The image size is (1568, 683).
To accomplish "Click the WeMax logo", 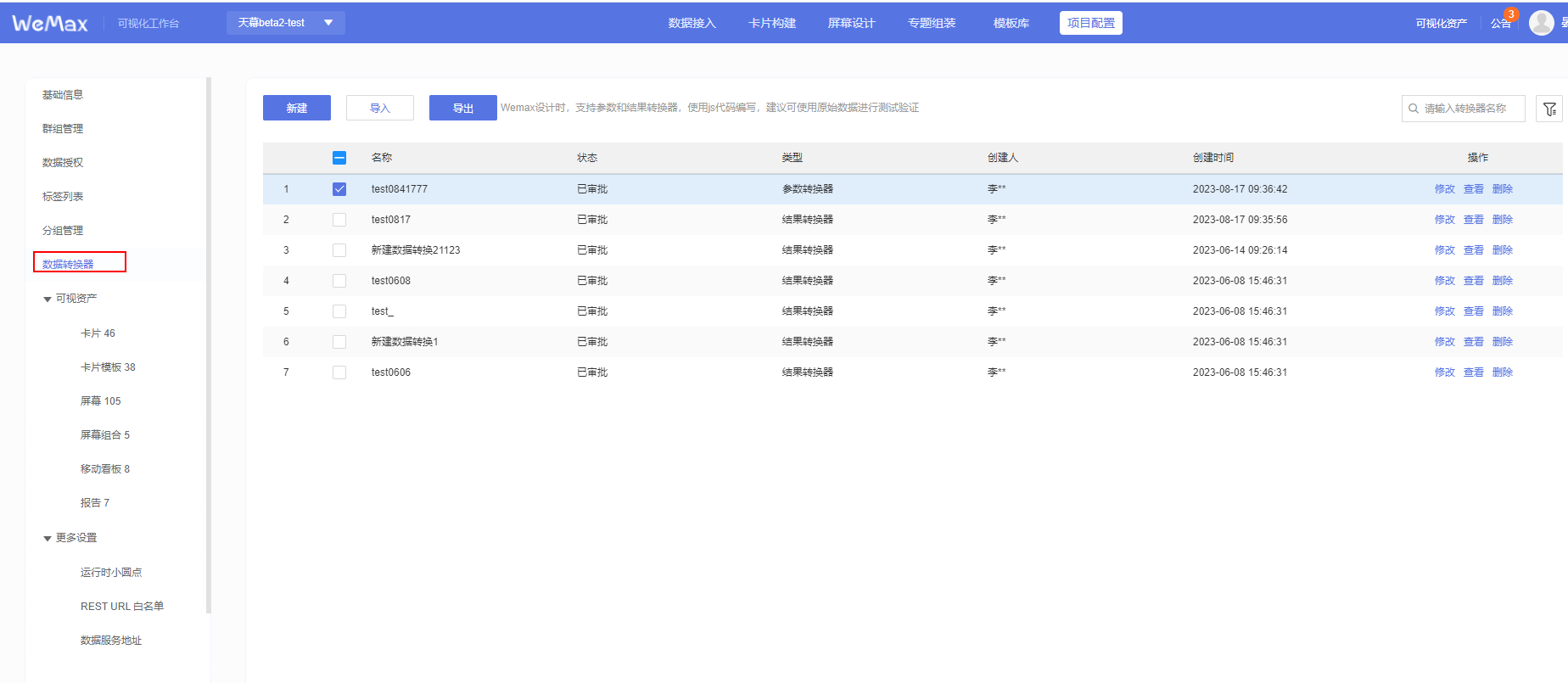I will (50, 23).
